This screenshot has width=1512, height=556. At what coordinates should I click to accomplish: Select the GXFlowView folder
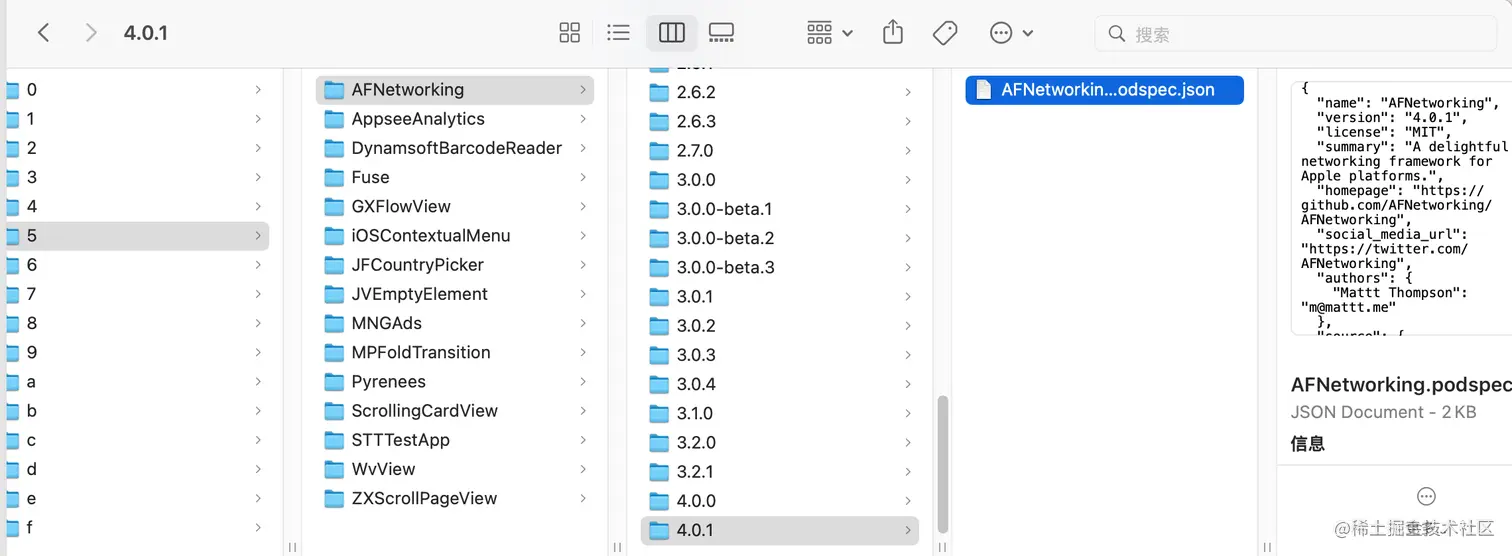click(455, 206)
